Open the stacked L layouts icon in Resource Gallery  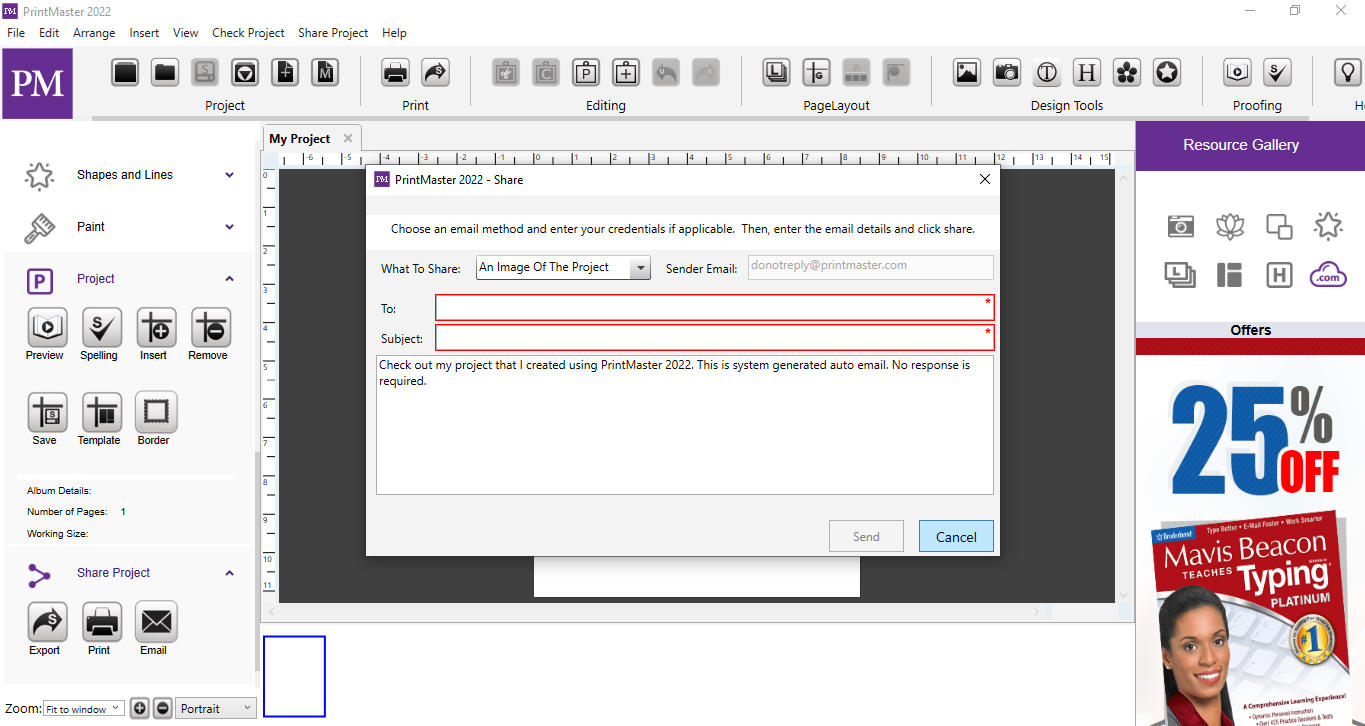coord(1181,275)
